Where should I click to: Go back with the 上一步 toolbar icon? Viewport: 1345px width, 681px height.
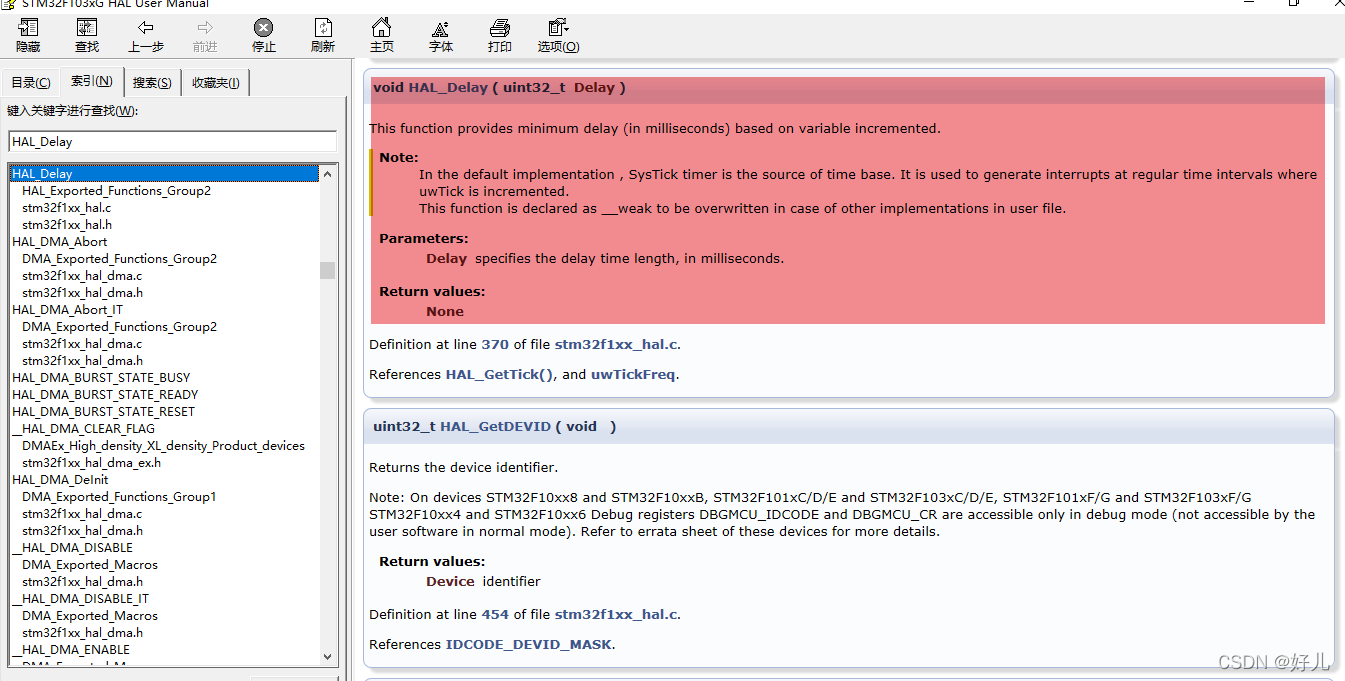pyautogui.click(x=146, y=35)
